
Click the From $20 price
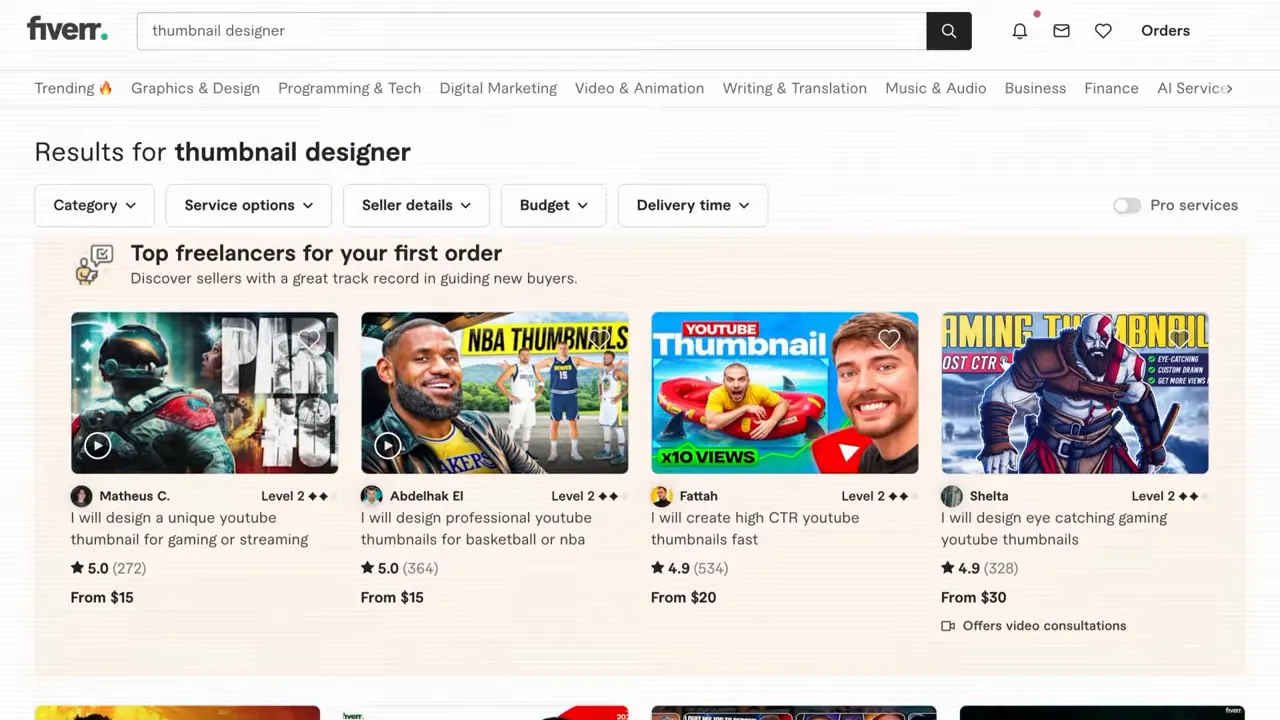point(683,597)
